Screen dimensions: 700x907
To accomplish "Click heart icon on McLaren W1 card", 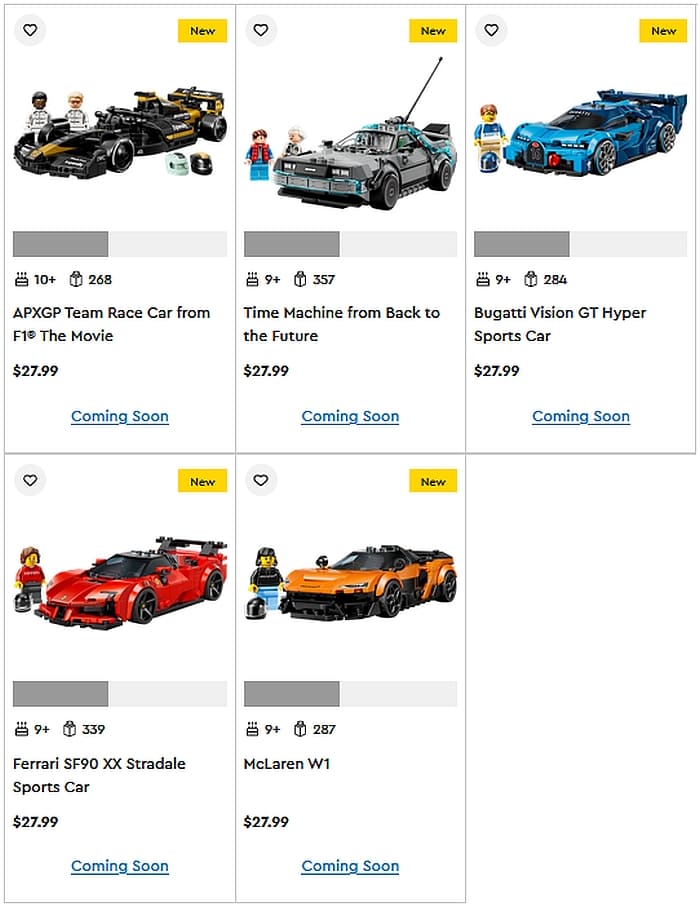I will click(261, 480).
